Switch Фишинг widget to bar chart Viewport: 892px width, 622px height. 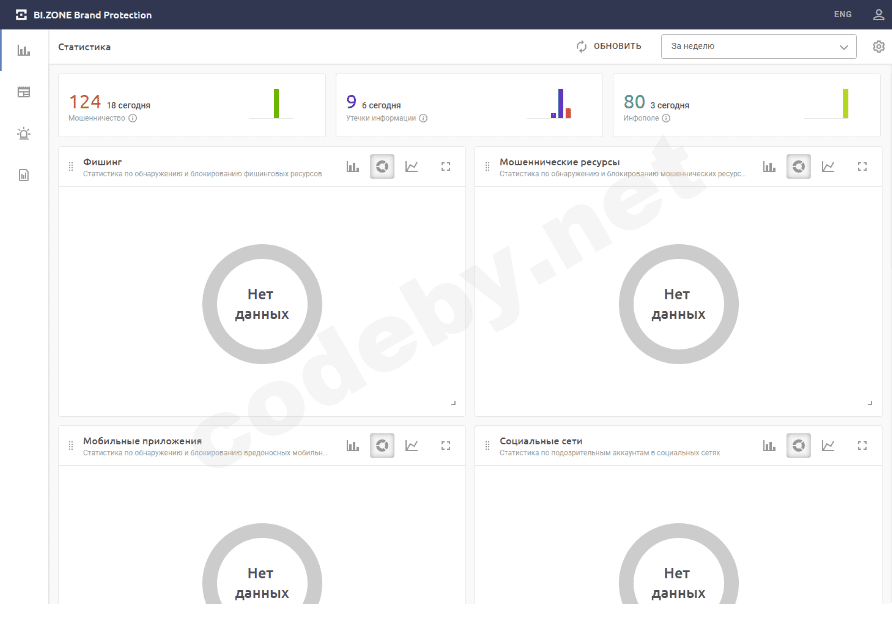click(x=353, y=167)
